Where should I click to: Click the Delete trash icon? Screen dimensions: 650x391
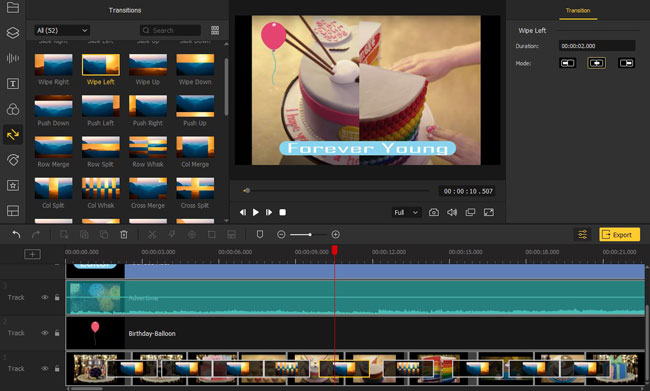(x=124, y=235)
